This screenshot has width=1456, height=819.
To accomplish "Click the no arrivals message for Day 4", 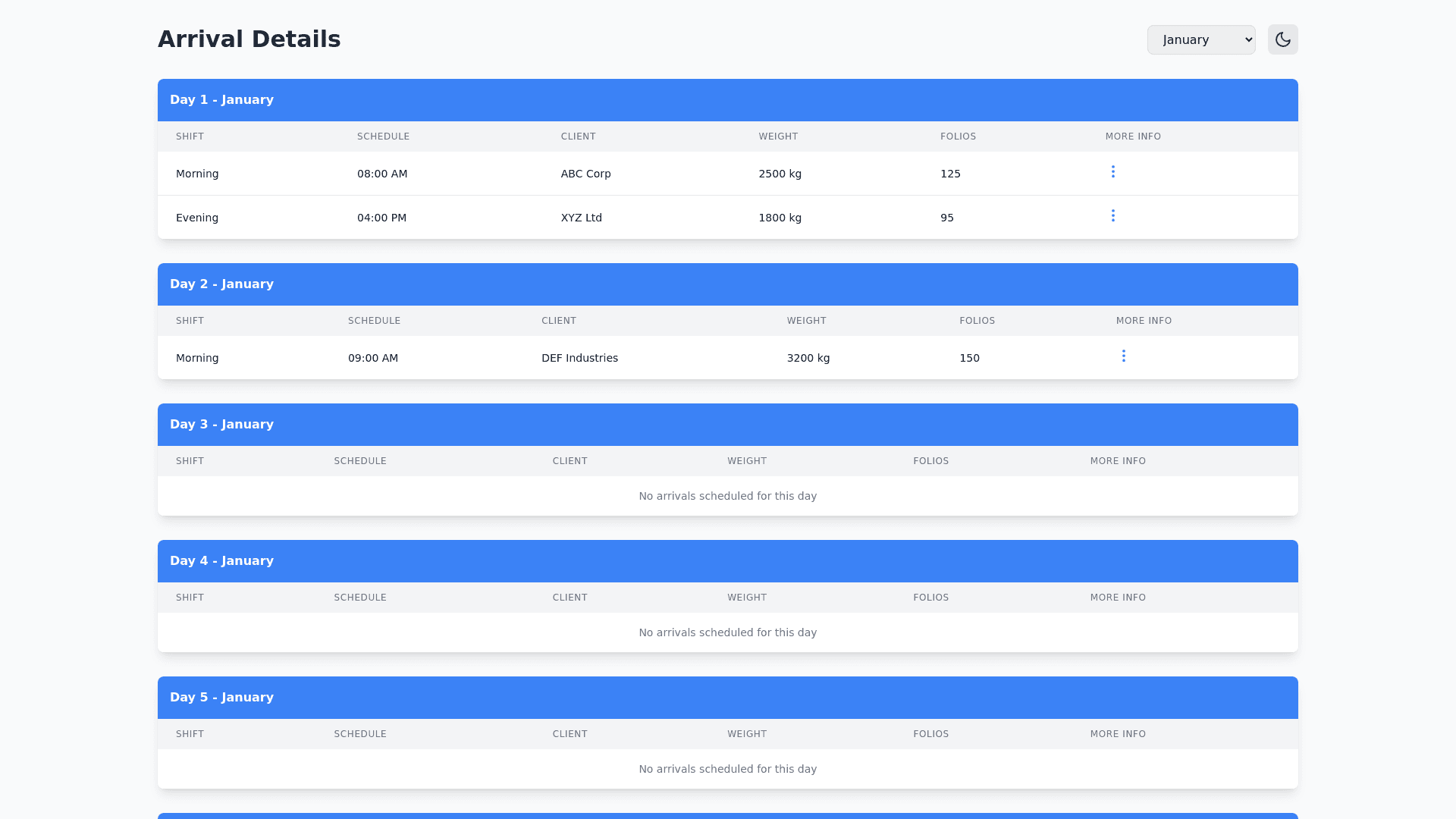I will [727, 632].
